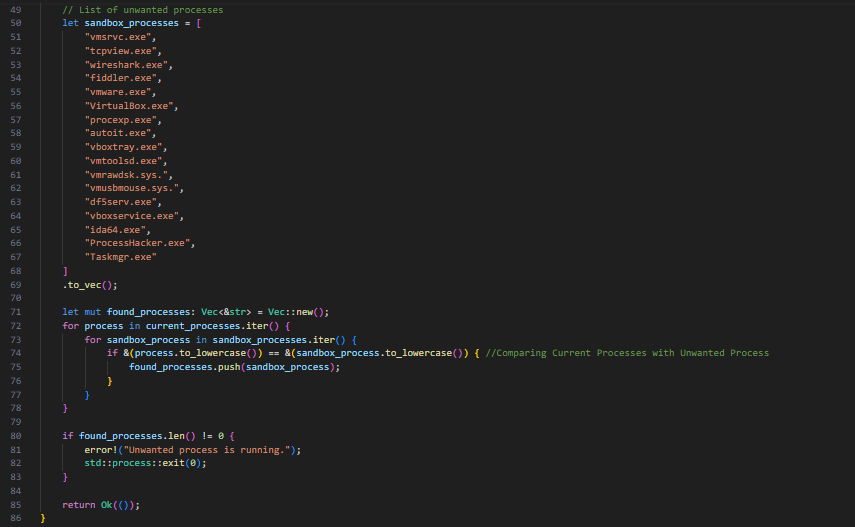Click line number 72 in the gutter
Viewport: 855px width, 527px height.
tap(15, 326)
